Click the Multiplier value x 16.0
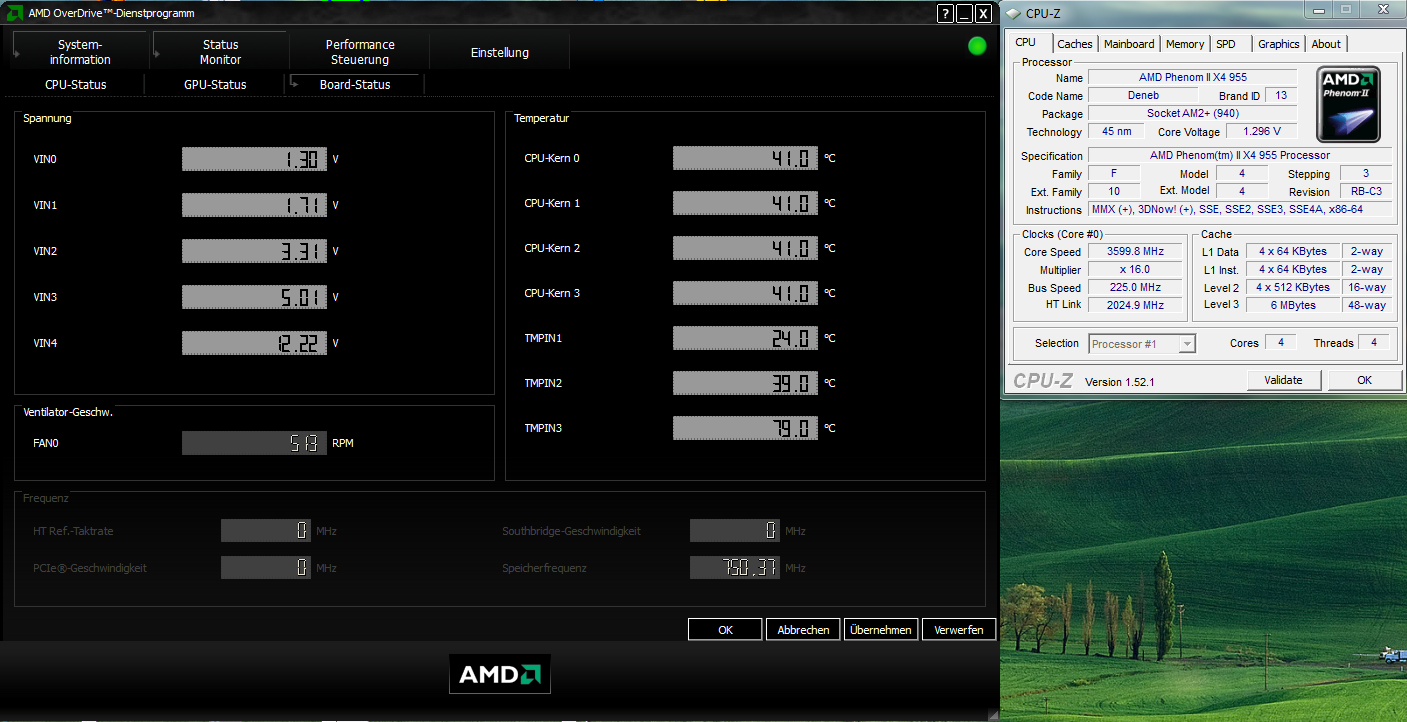This screenshot has height=722, width=1407. tap(1135, 269)
